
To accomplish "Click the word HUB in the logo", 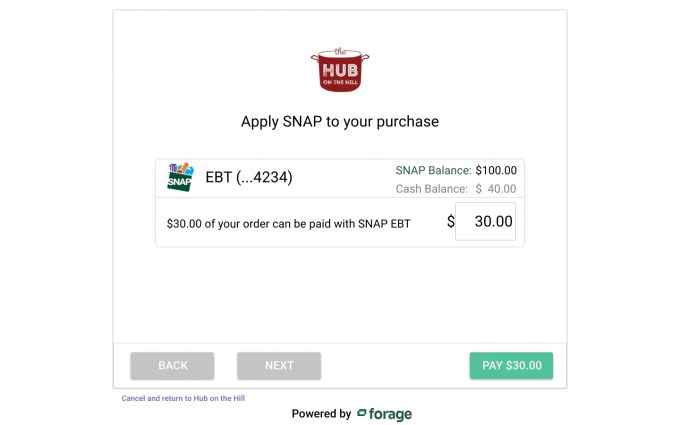I will 340,70.
